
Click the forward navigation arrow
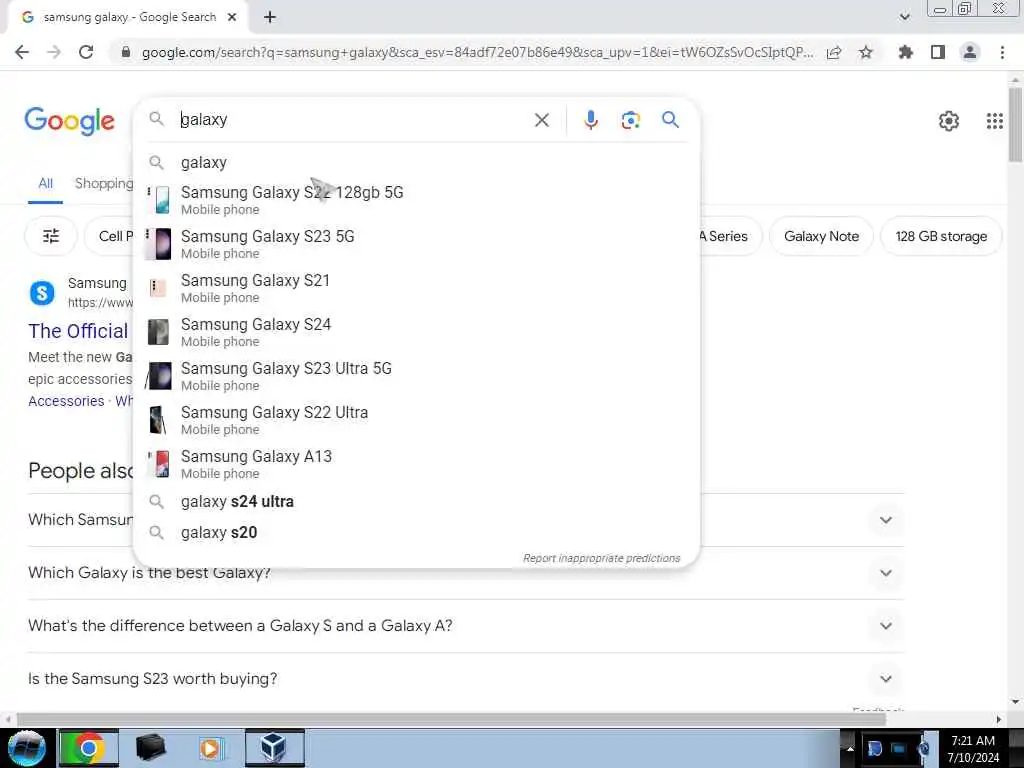[54, 52]
